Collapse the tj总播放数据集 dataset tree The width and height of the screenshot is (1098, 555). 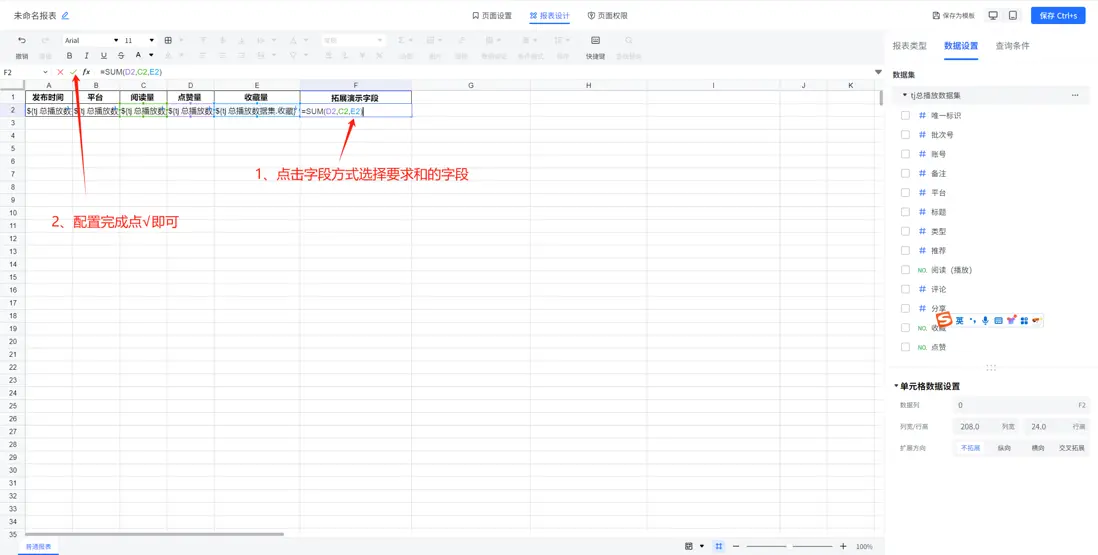pos(905,95)
